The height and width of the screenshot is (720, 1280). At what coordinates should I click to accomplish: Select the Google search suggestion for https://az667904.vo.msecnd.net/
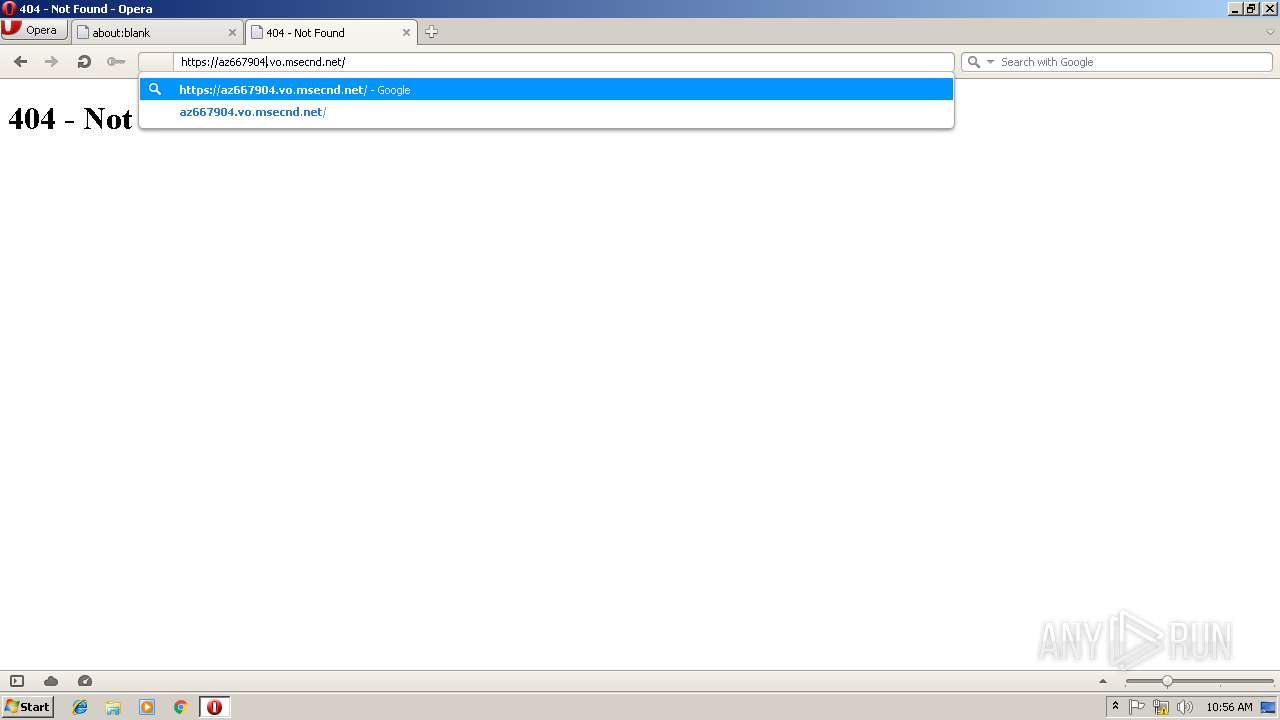click(546, 90)
